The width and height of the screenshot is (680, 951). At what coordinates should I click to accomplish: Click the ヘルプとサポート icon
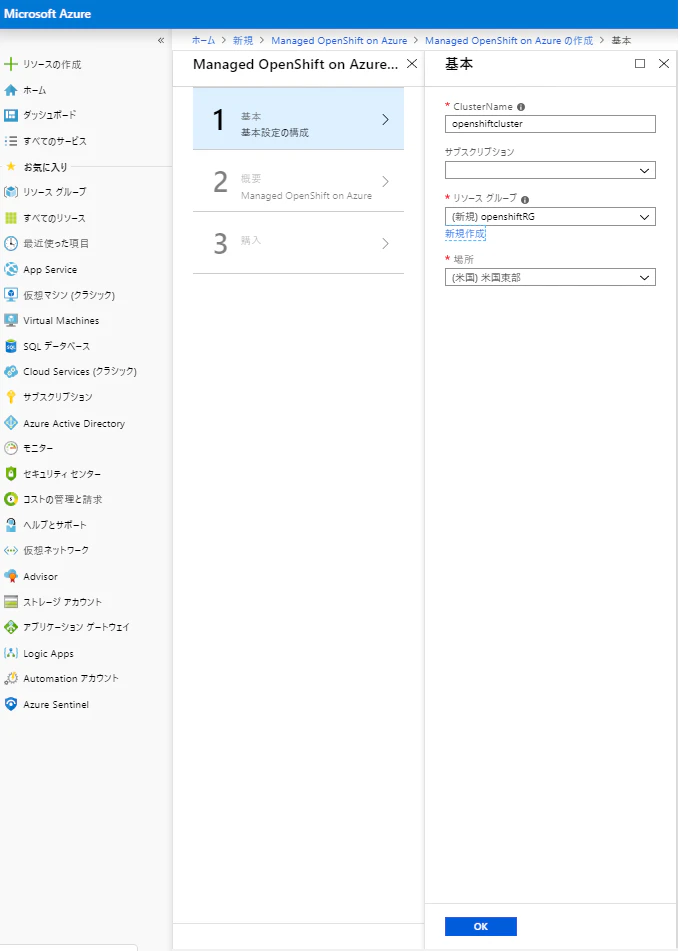pos(10,525)
